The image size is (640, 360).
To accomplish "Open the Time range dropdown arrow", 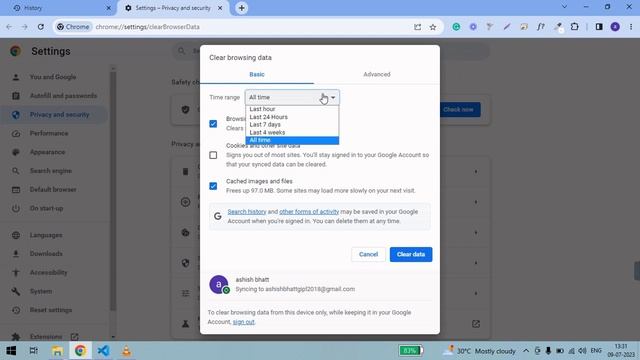I will tap(333, 98).
